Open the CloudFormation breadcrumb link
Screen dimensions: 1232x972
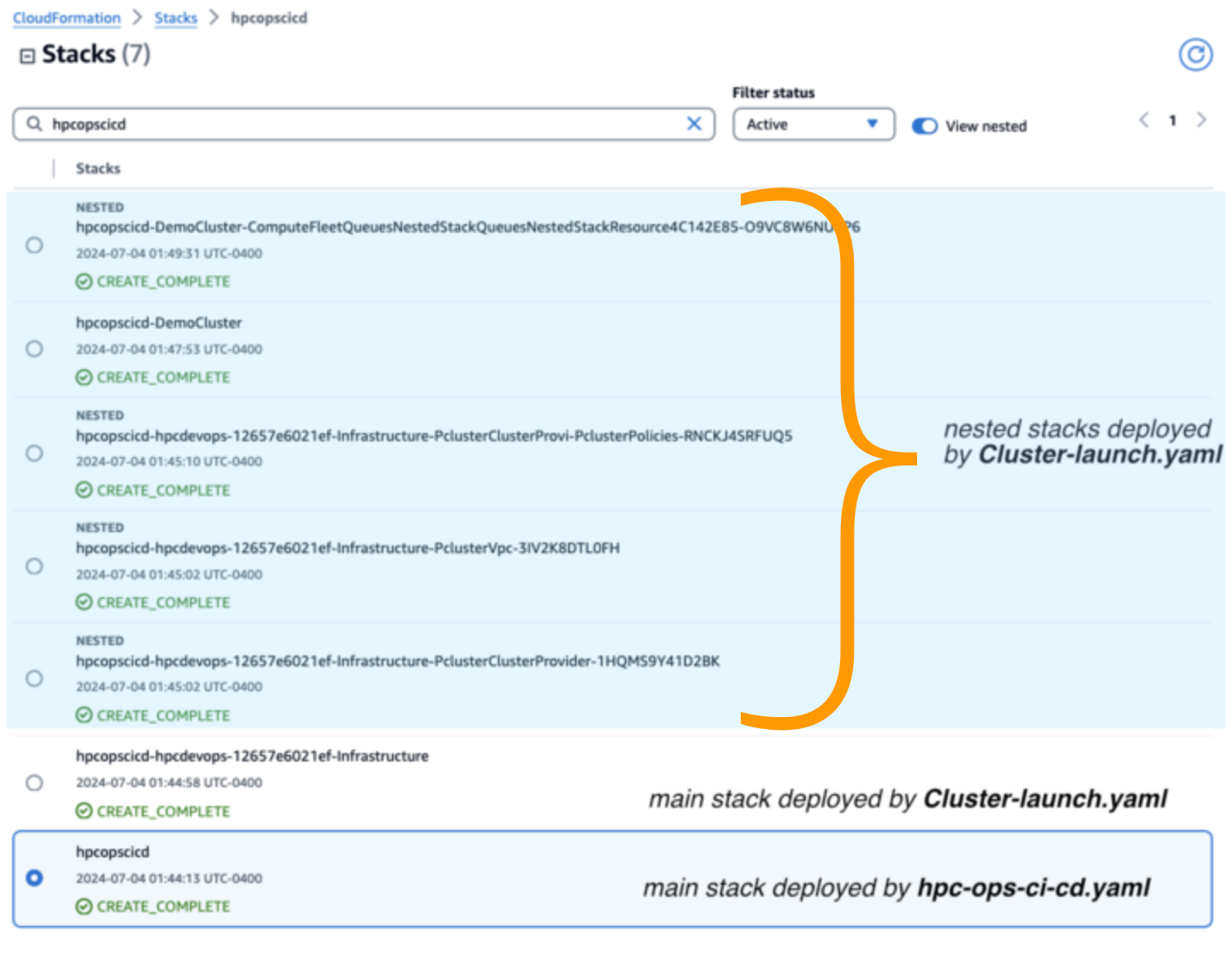66,17
